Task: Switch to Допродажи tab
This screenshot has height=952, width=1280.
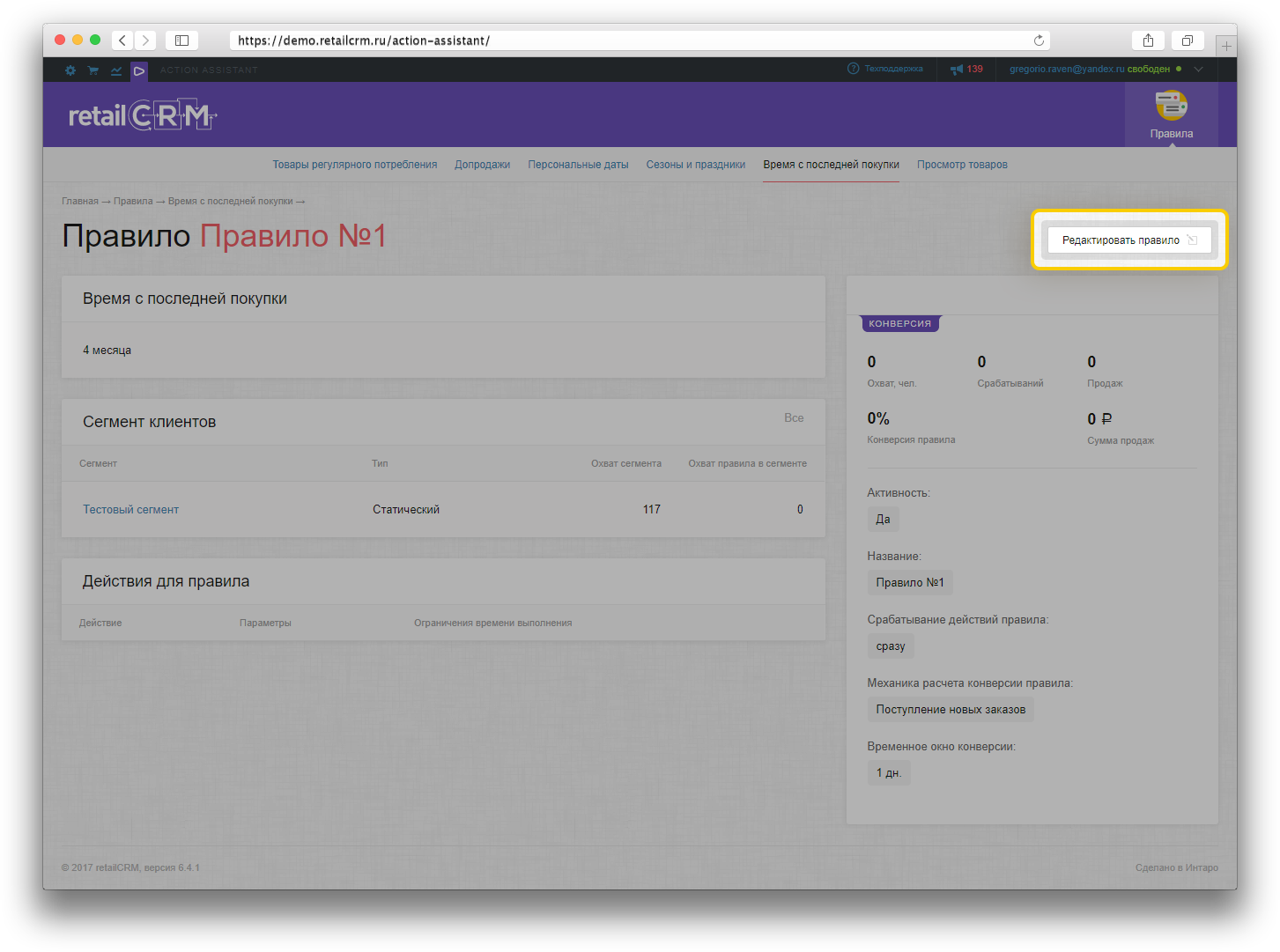Action: 482,165
